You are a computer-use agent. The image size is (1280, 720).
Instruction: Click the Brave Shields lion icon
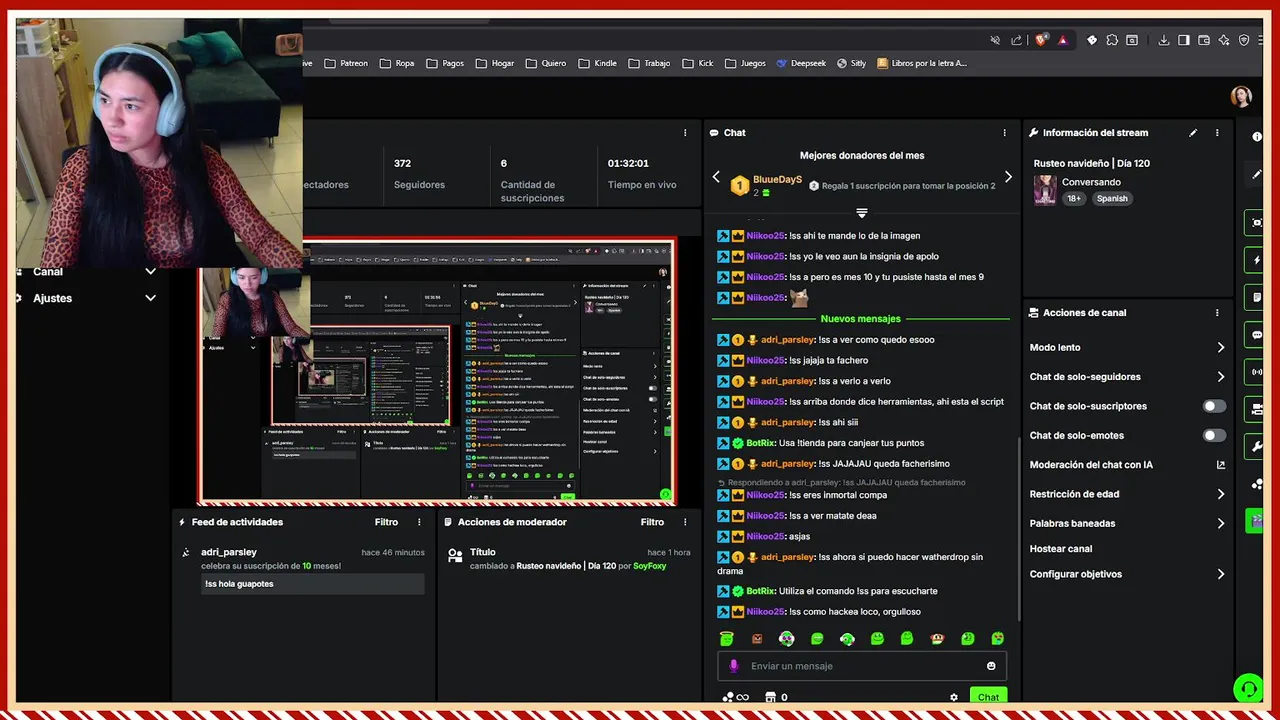pos(1041,40)
